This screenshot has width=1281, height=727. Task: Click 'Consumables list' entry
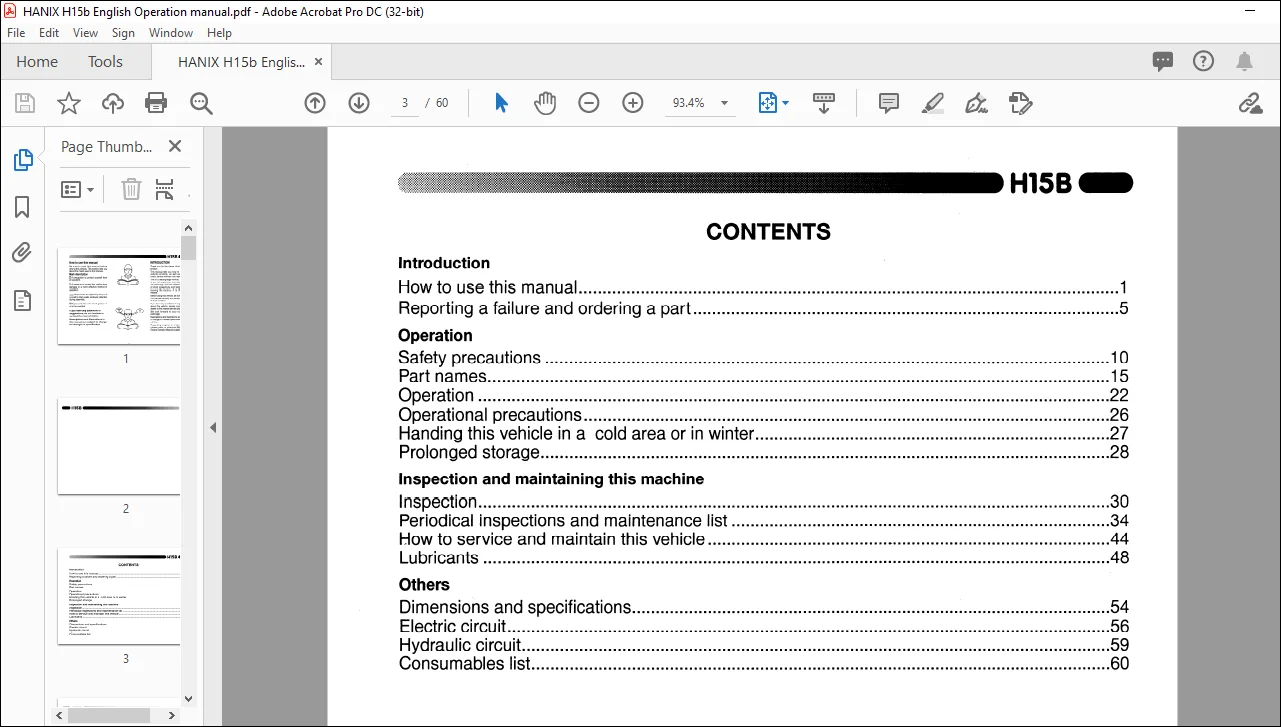(465, 664)
